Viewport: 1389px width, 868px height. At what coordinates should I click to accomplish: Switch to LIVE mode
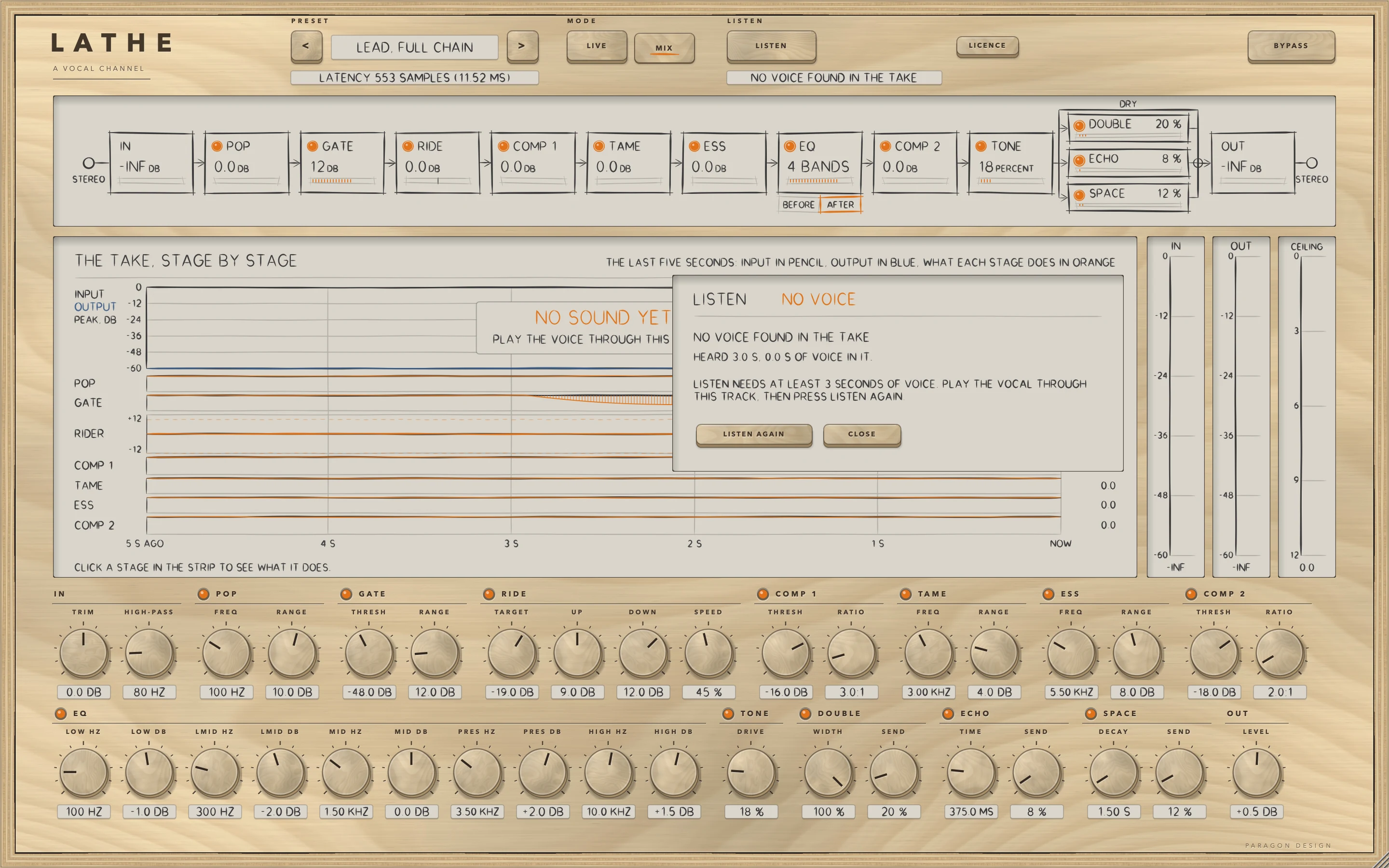click(x=596, y=46)
